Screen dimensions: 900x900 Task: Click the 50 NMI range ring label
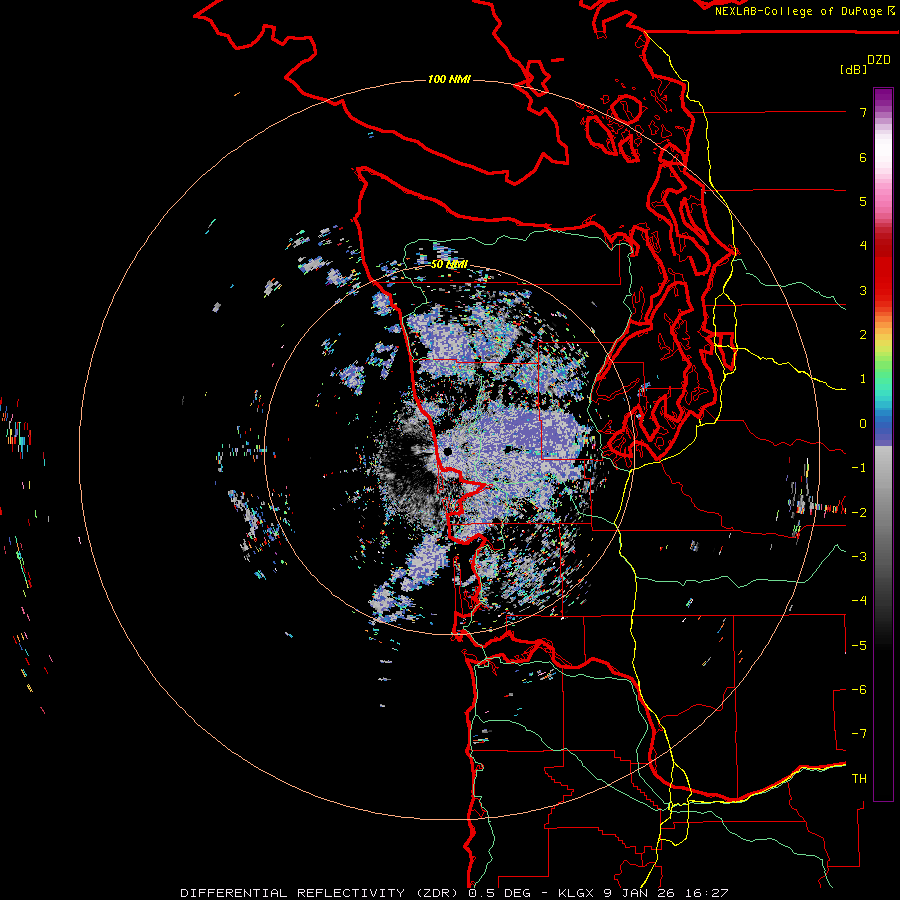coord(449,265)
